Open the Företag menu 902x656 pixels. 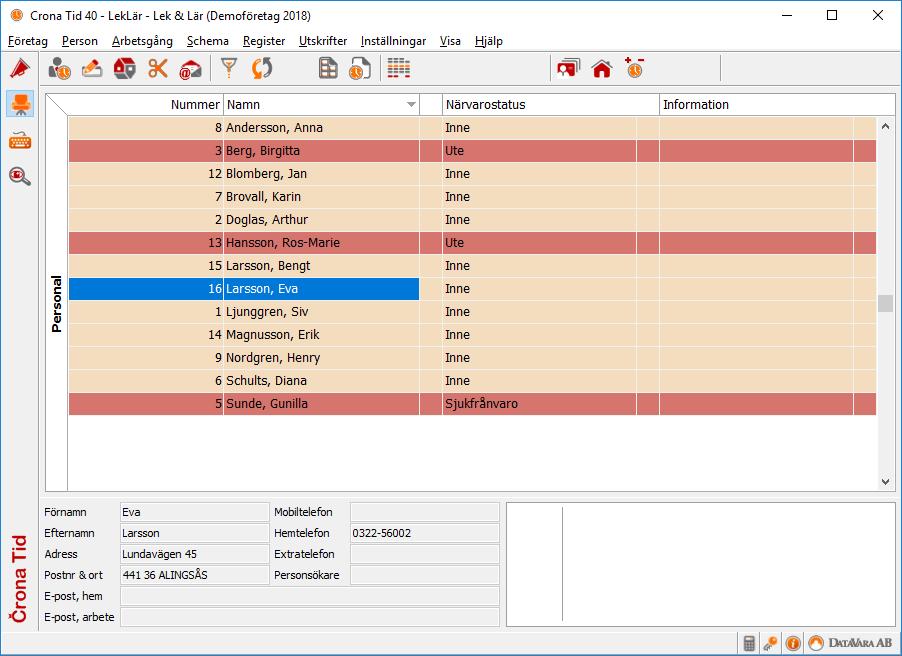click(28, 41)
